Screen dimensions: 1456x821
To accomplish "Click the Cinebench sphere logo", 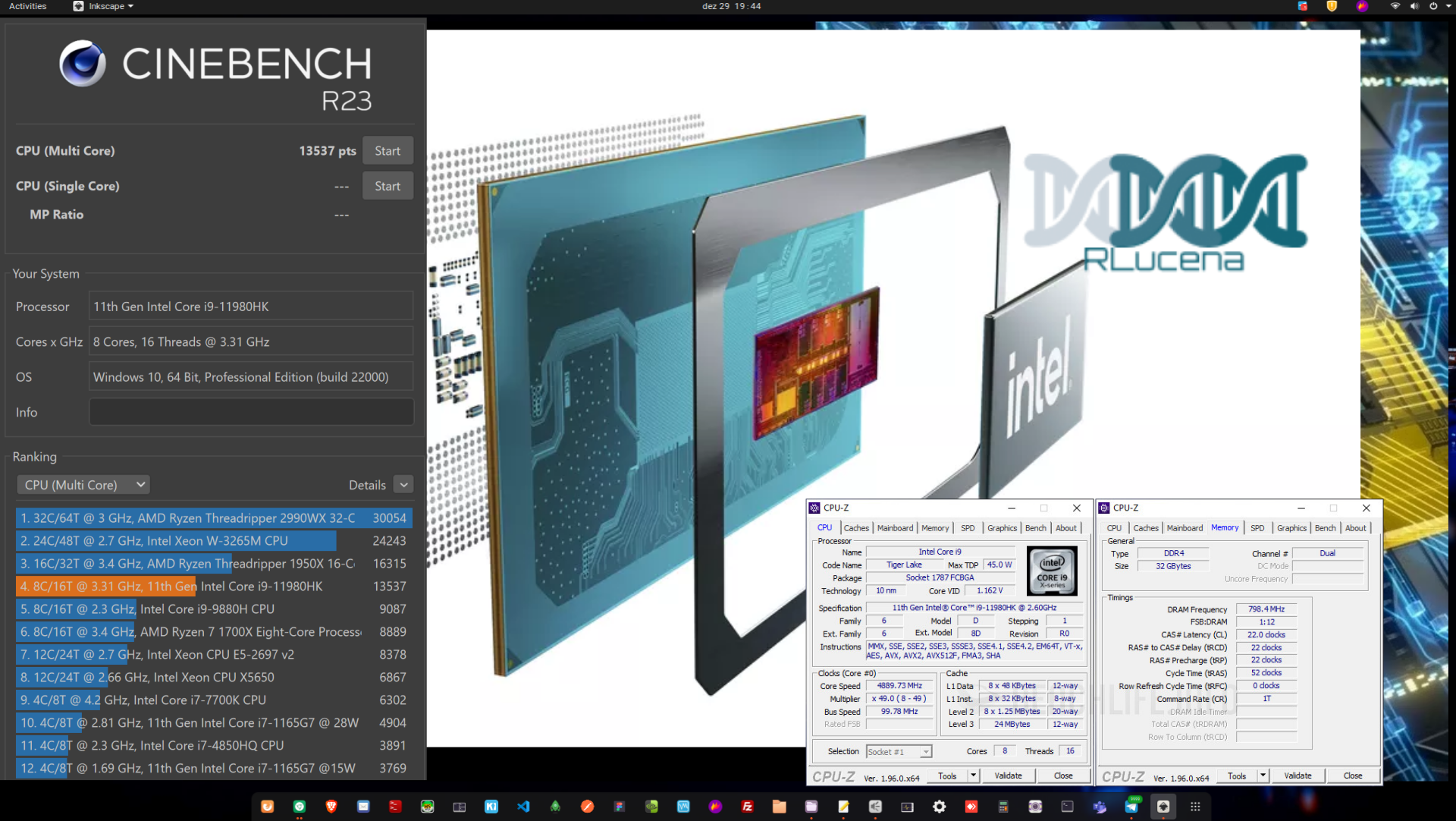I will [83, 63].
